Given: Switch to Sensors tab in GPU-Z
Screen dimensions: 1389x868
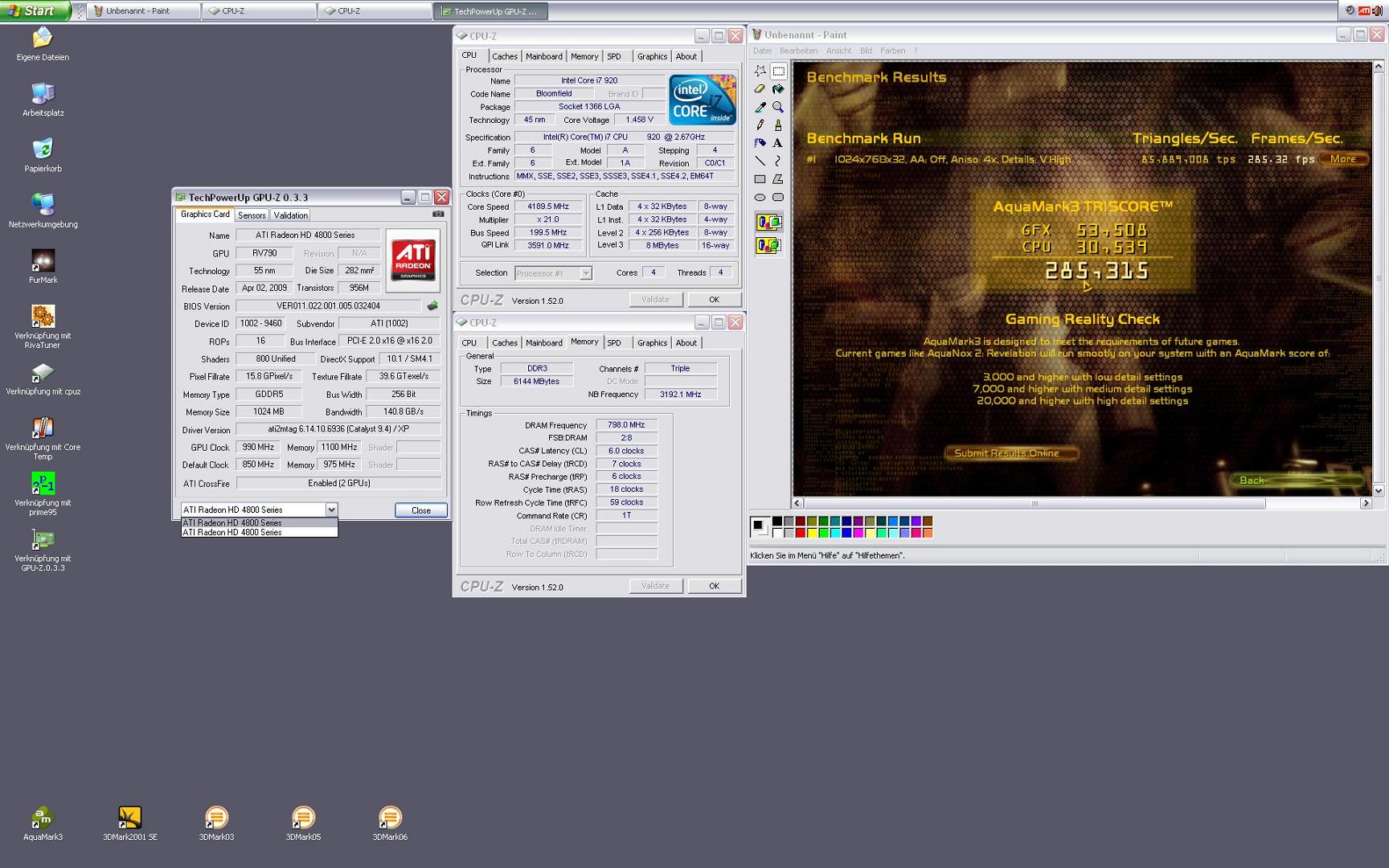Looking at the screenshot, I should coord(252,215).
